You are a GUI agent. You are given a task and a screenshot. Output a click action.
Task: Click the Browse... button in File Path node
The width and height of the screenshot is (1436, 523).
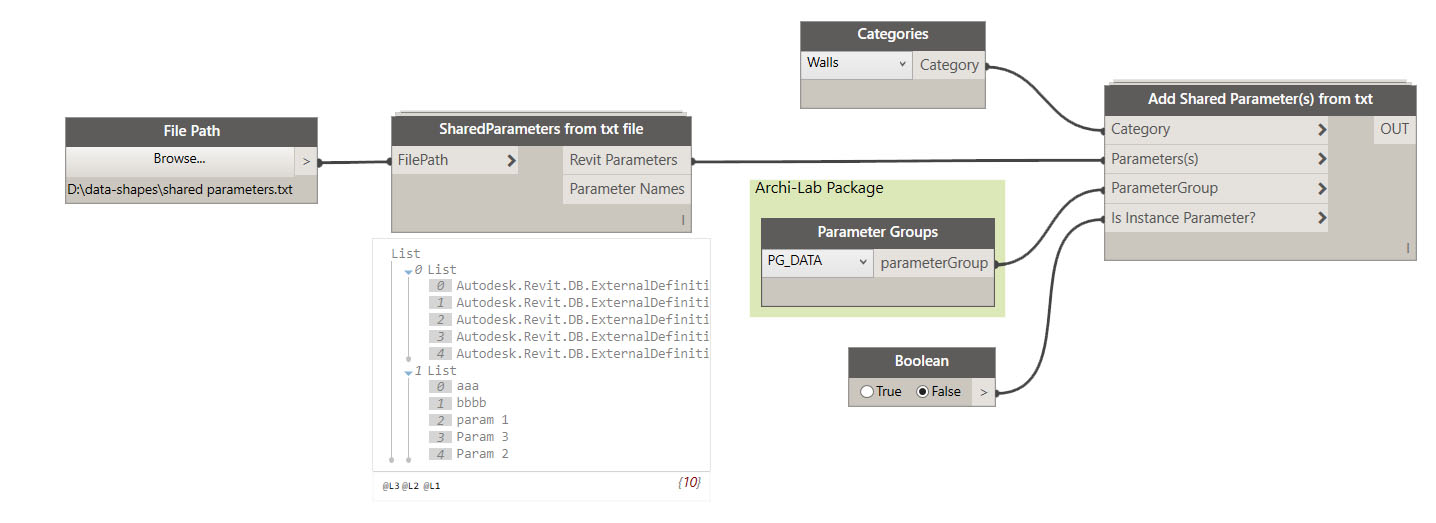180,160
